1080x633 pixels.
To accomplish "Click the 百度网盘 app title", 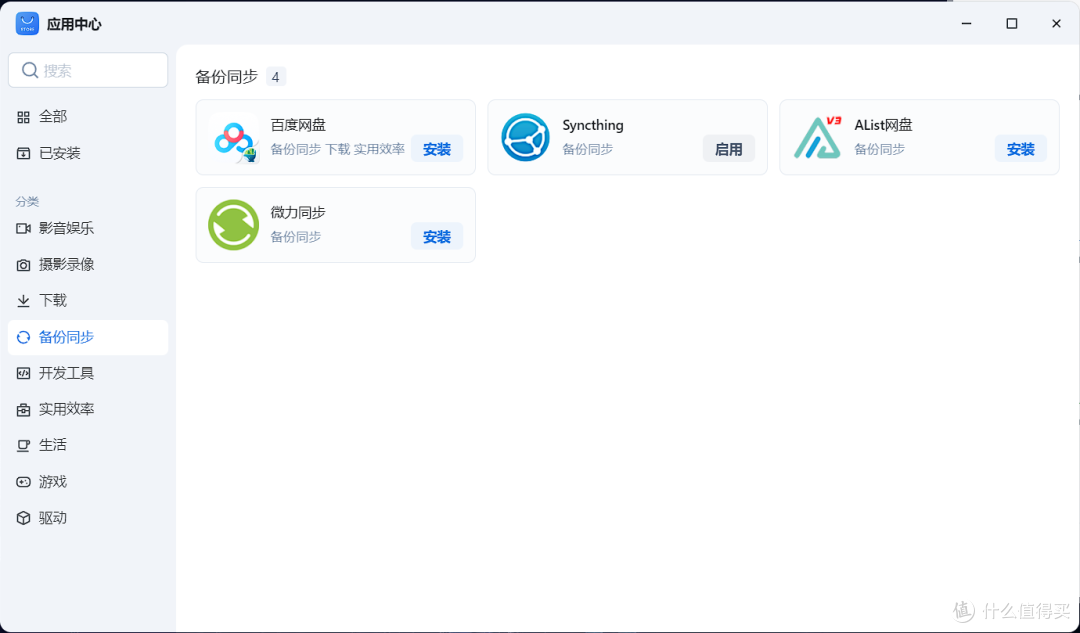I will [298, 125].
